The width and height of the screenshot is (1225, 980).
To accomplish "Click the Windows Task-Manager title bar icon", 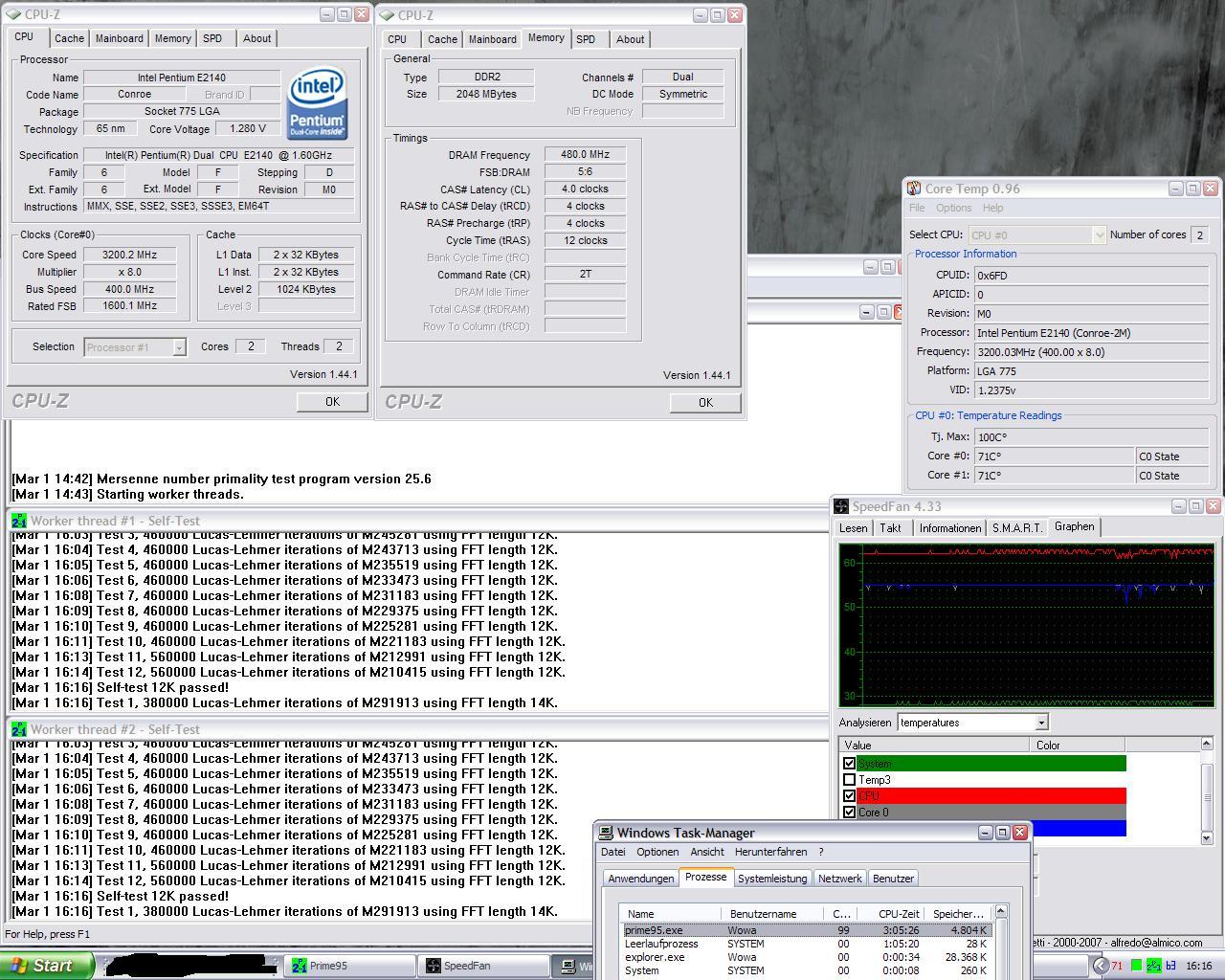I will [606, 833].
